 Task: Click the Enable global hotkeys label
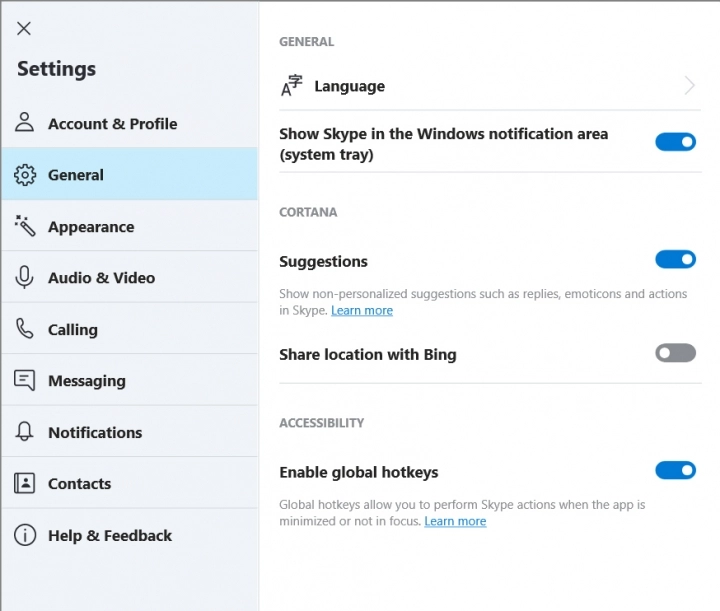click(359, 472)
